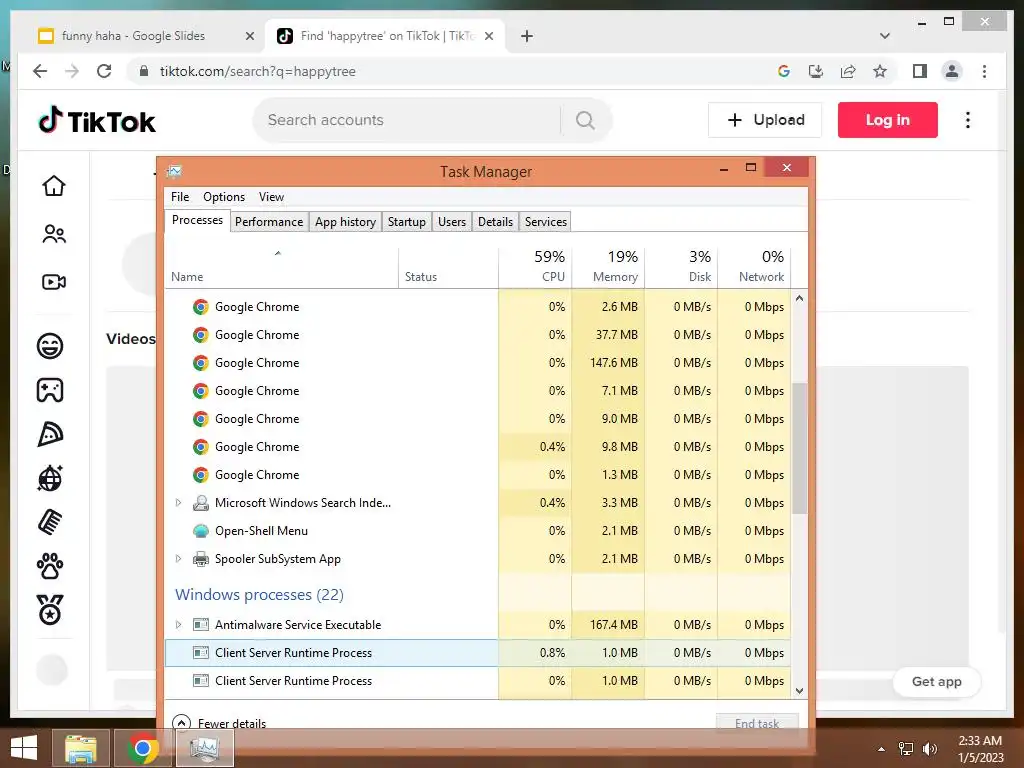
Task: Switch to the Users tab
Action: 452,221
